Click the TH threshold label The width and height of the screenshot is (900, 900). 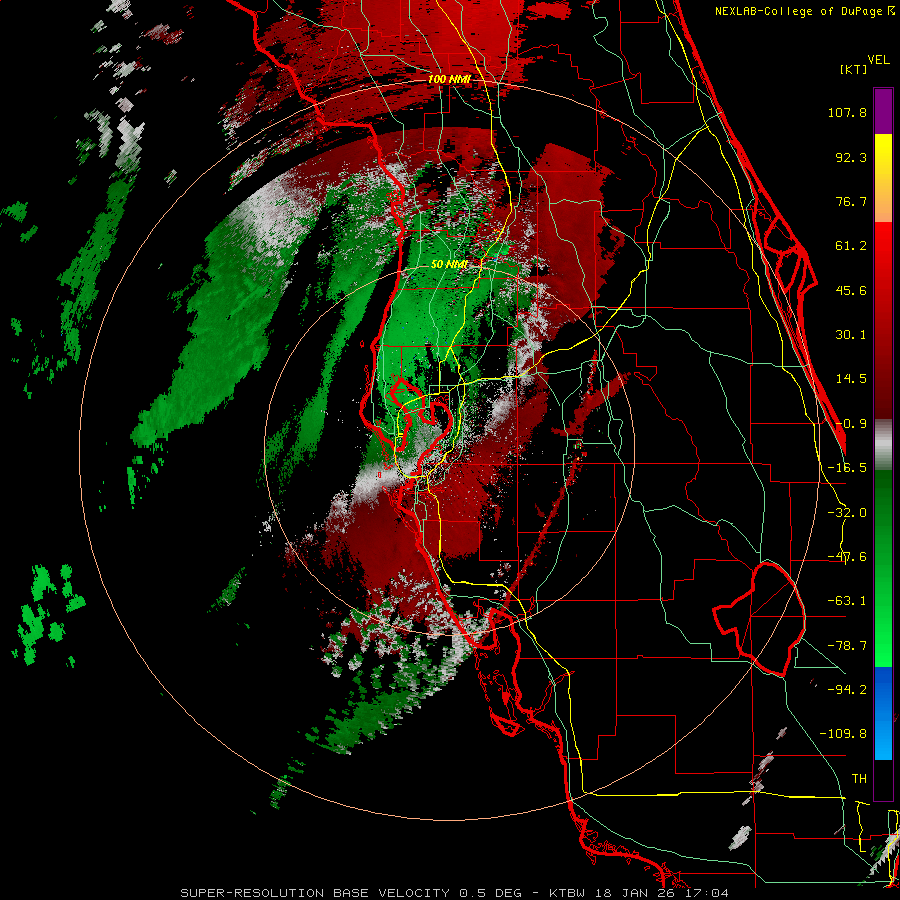coord(859,778)
